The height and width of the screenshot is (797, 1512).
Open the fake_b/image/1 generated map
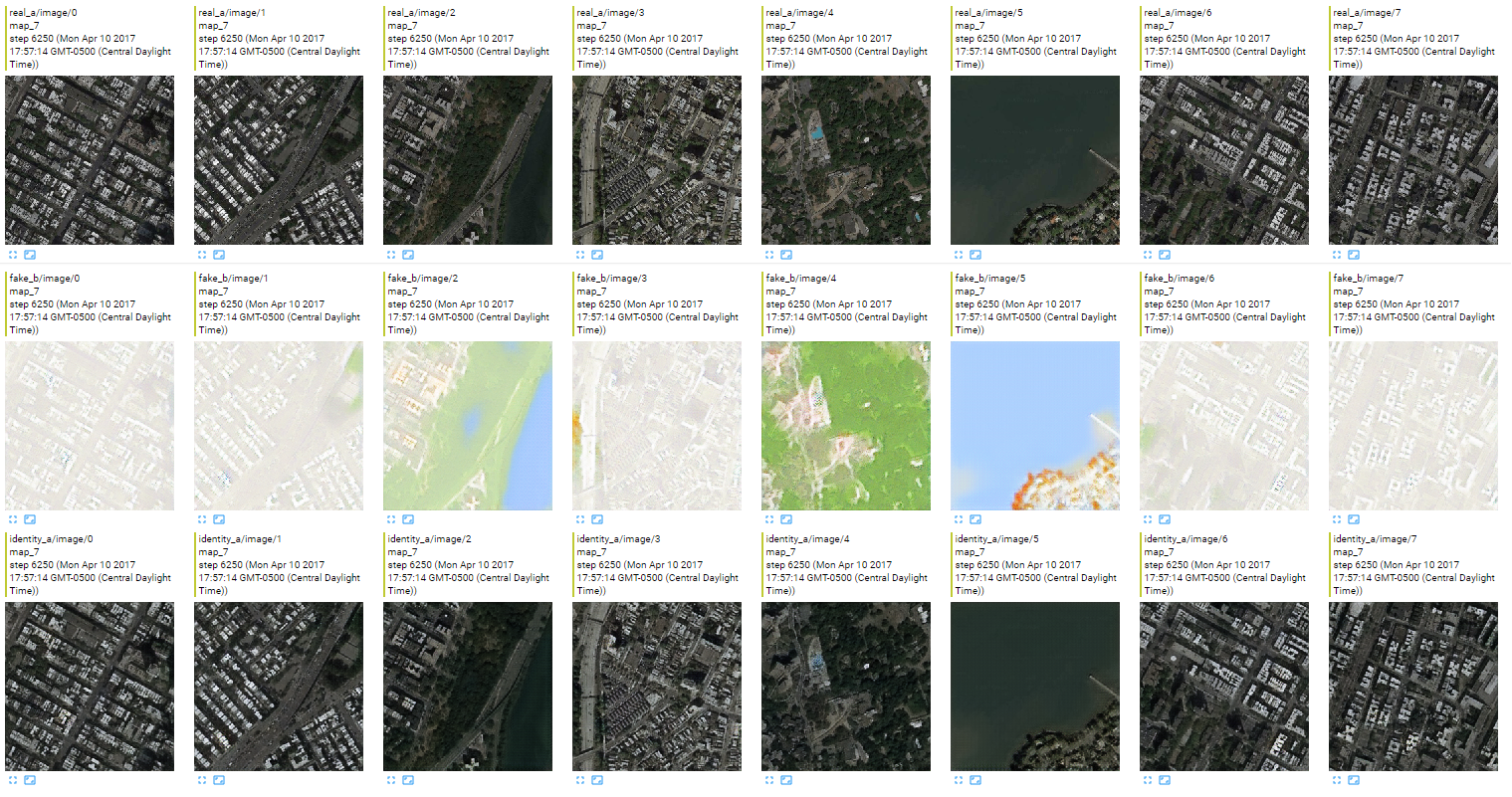pyautogui.click(x=279, y=426)
